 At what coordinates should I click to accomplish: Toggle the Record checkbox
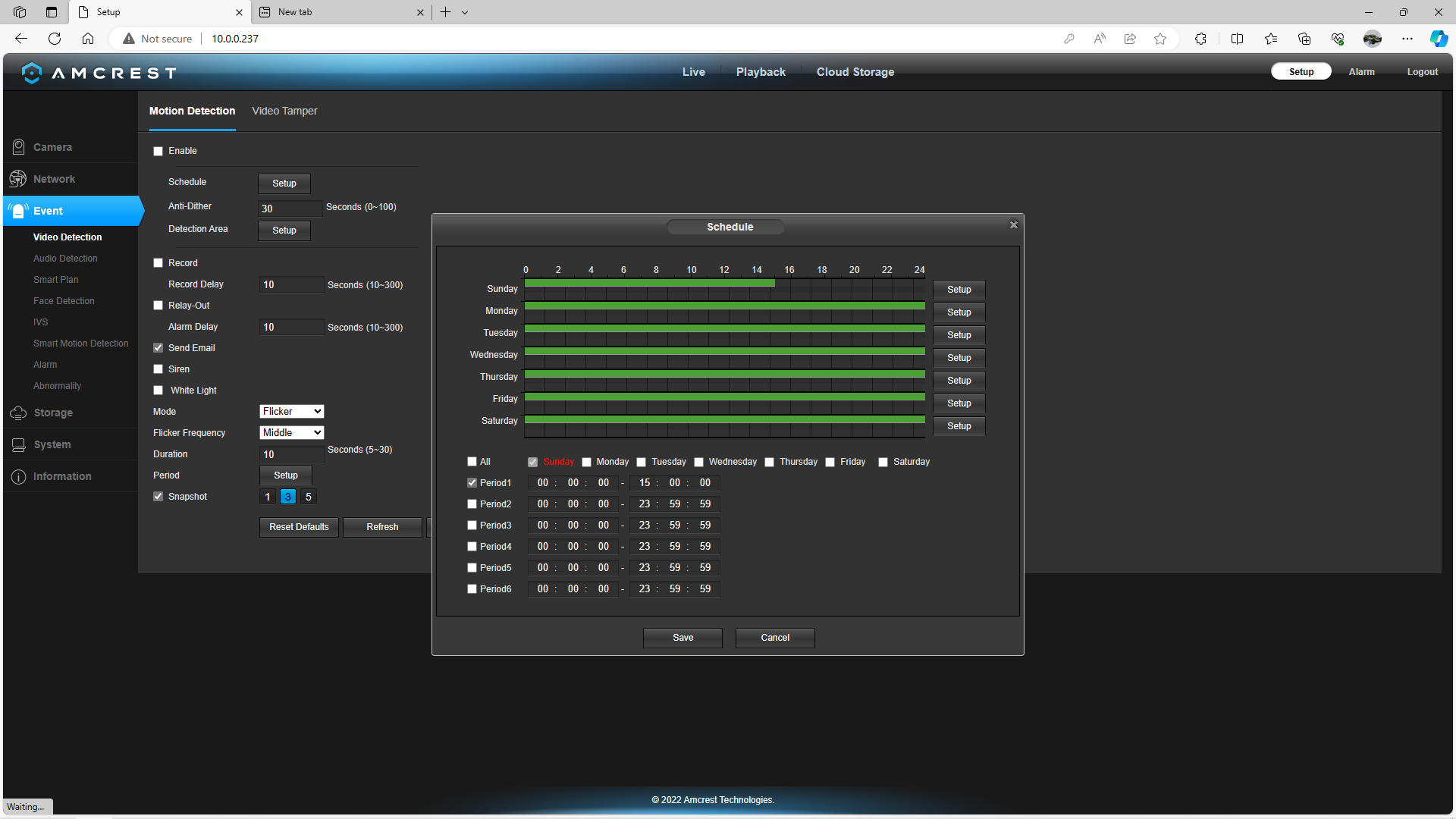[x=158, y=263]
